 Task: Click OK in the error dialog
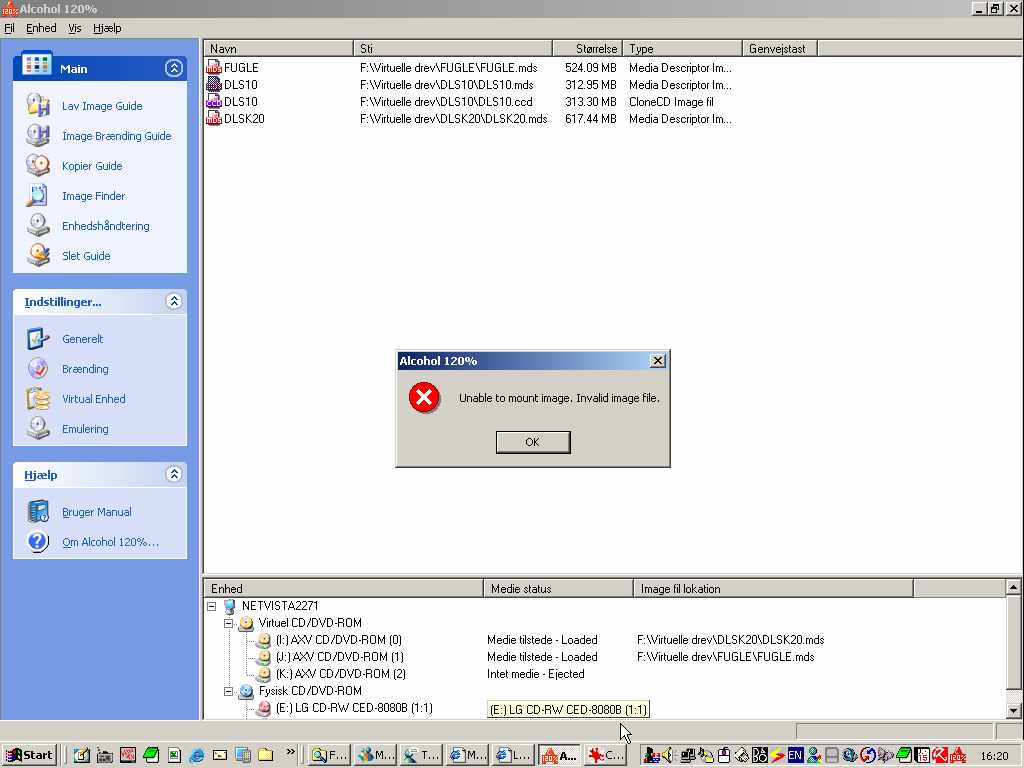(533, 442)
